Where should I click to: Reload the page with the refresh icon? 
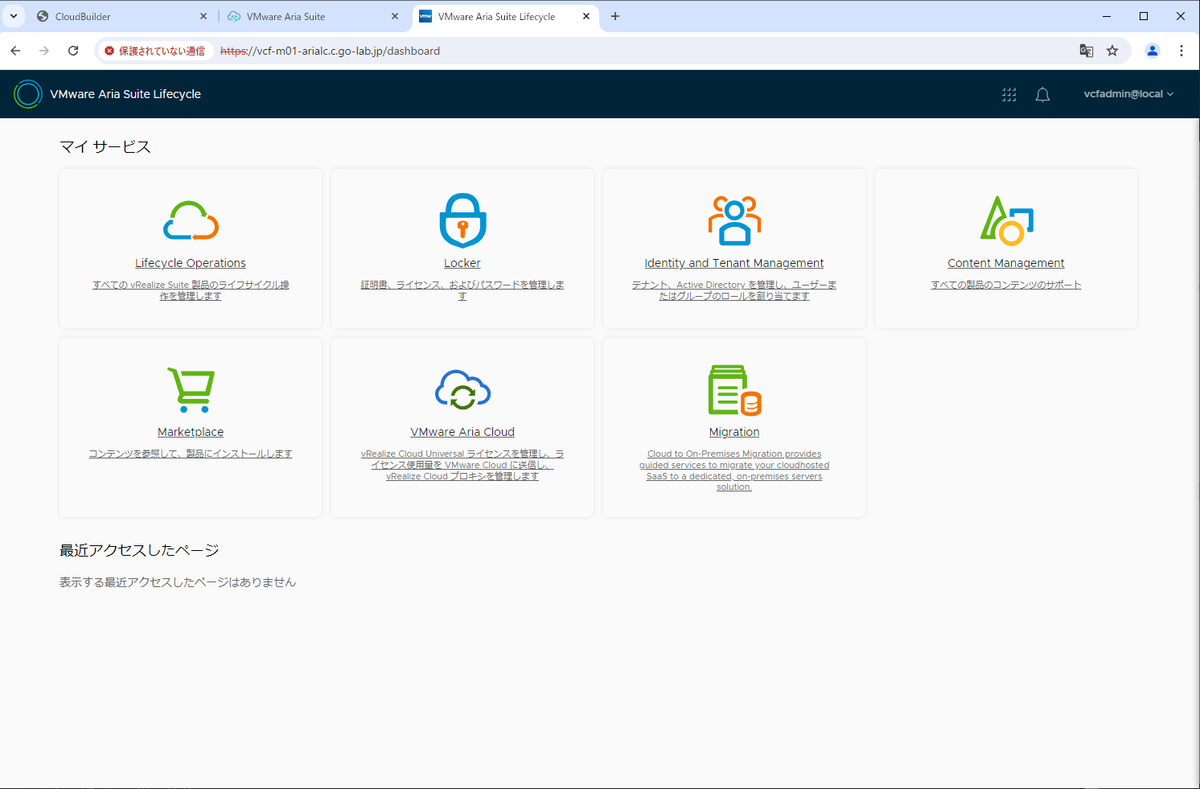coord(73,50)
